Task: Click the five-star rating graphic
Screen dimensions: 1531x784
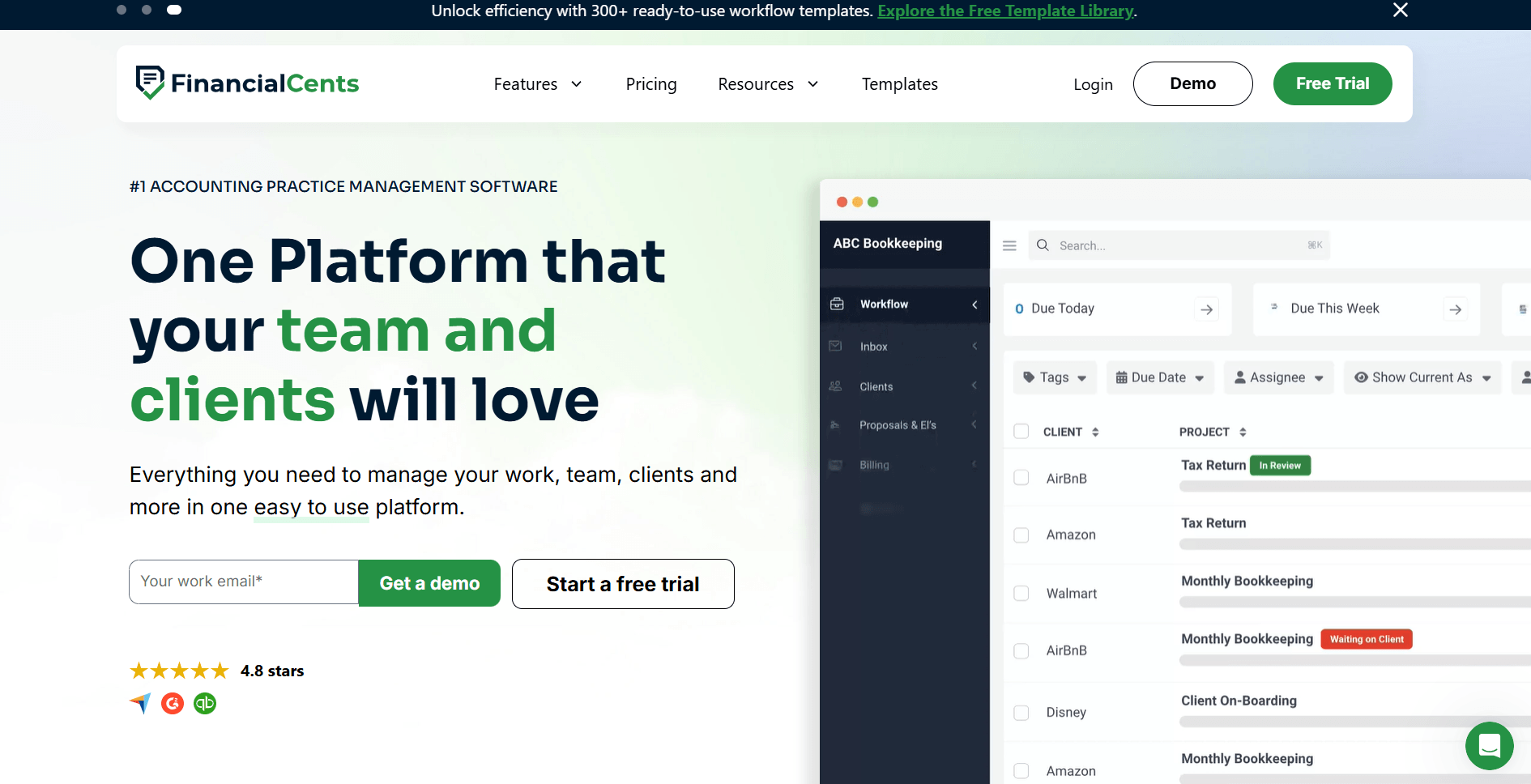Action: (180, 671)
